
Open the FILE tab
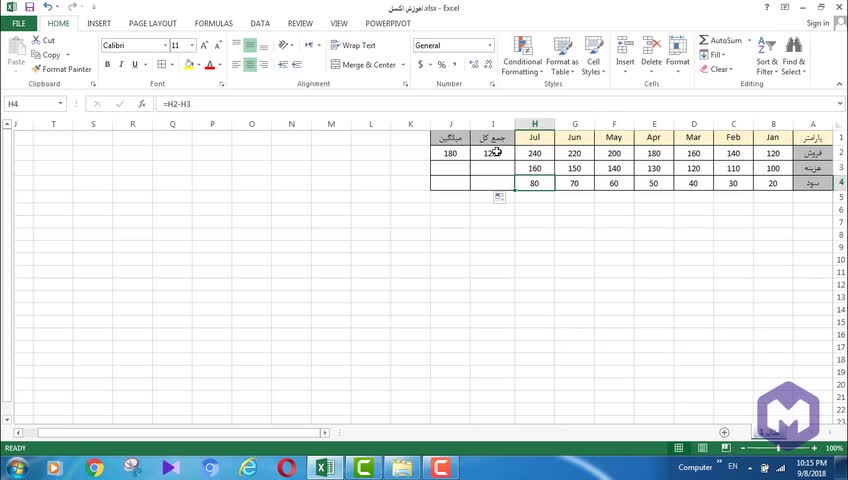click(x=18, y=23)
